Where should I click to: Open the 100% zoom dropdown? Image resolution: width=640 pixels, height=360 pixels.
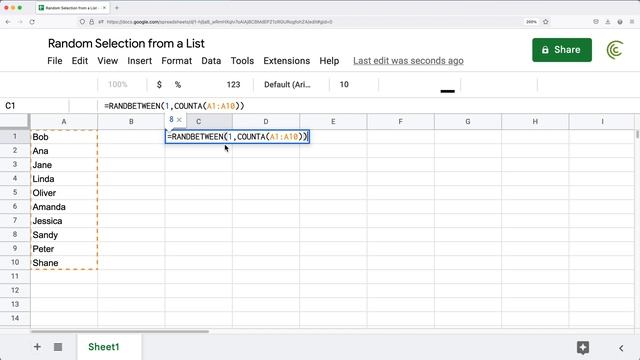coord(118,84)
